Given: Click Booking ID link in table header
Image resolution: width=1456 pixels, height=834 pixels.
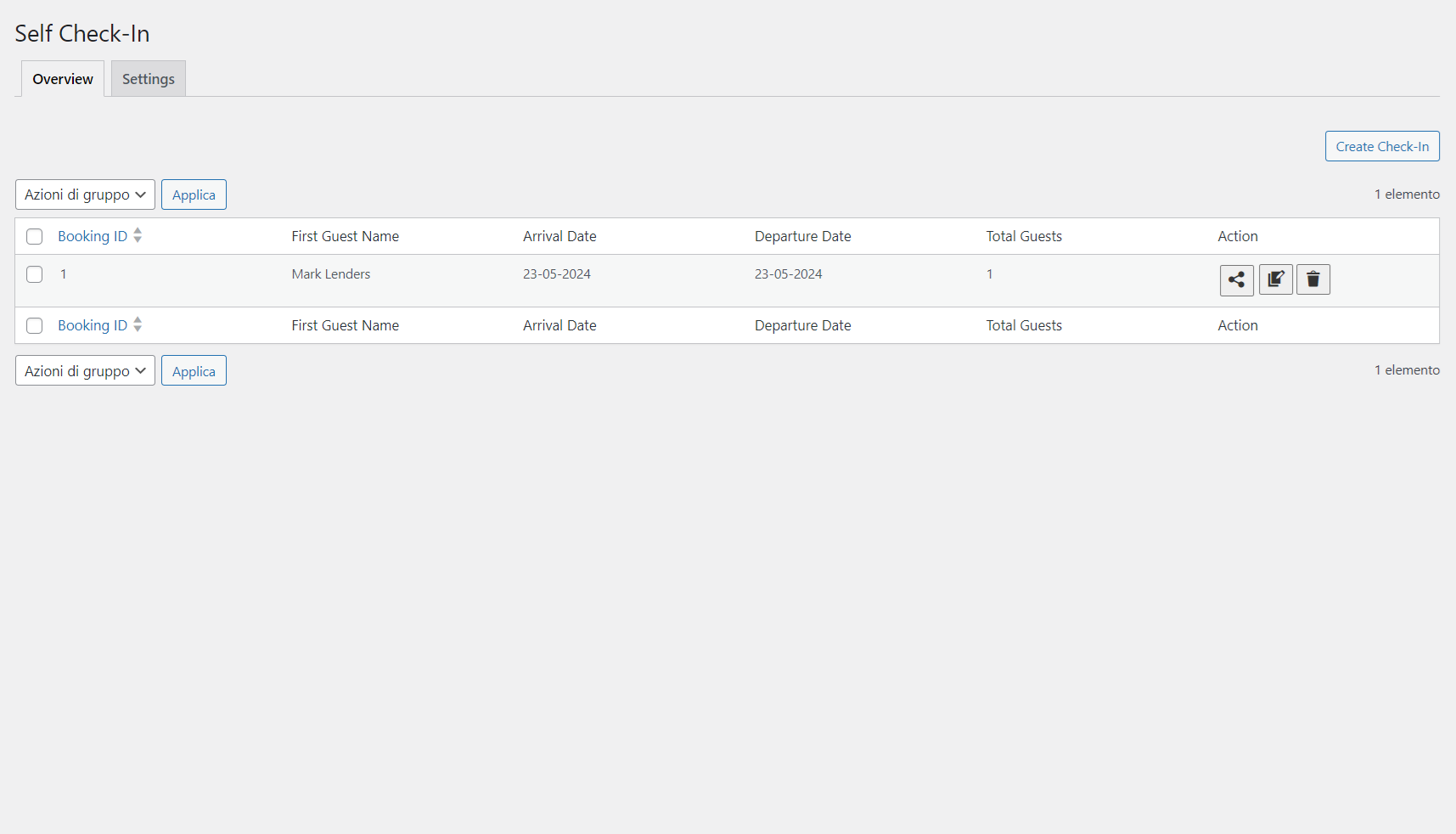Looking at the screenshot, I should coord(93,236).
